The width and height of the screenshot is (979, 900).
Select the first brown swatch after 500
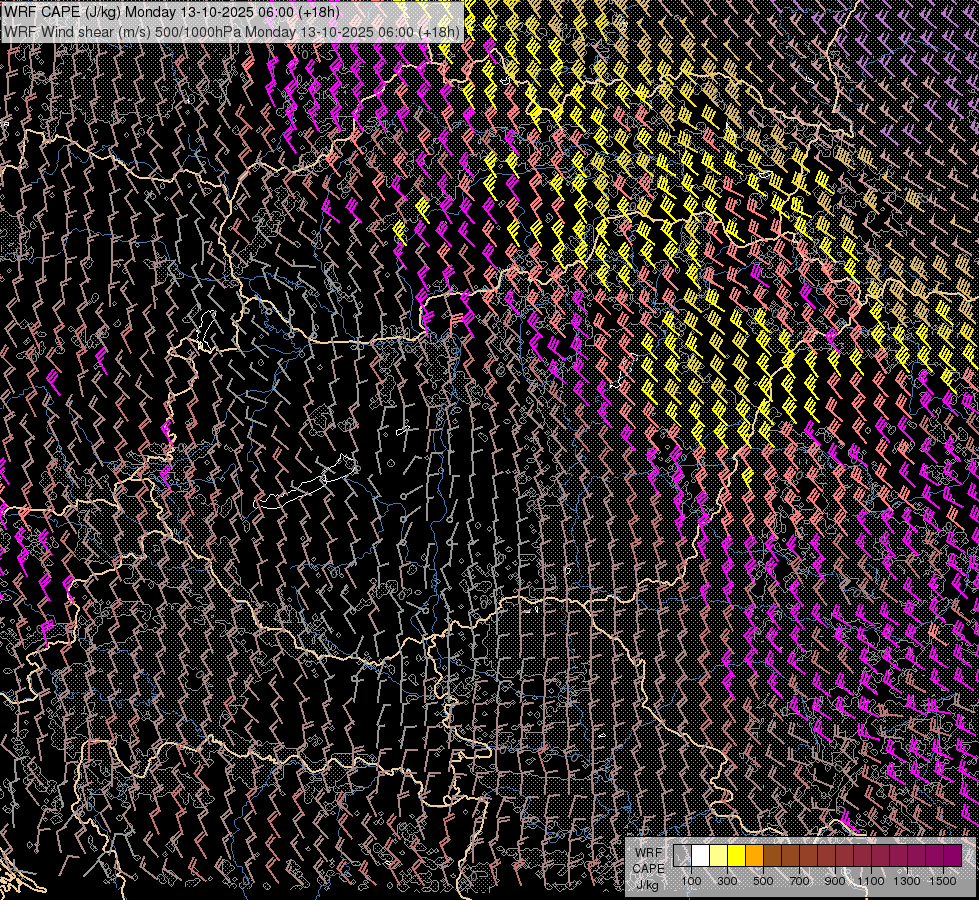tap(772, 856)
